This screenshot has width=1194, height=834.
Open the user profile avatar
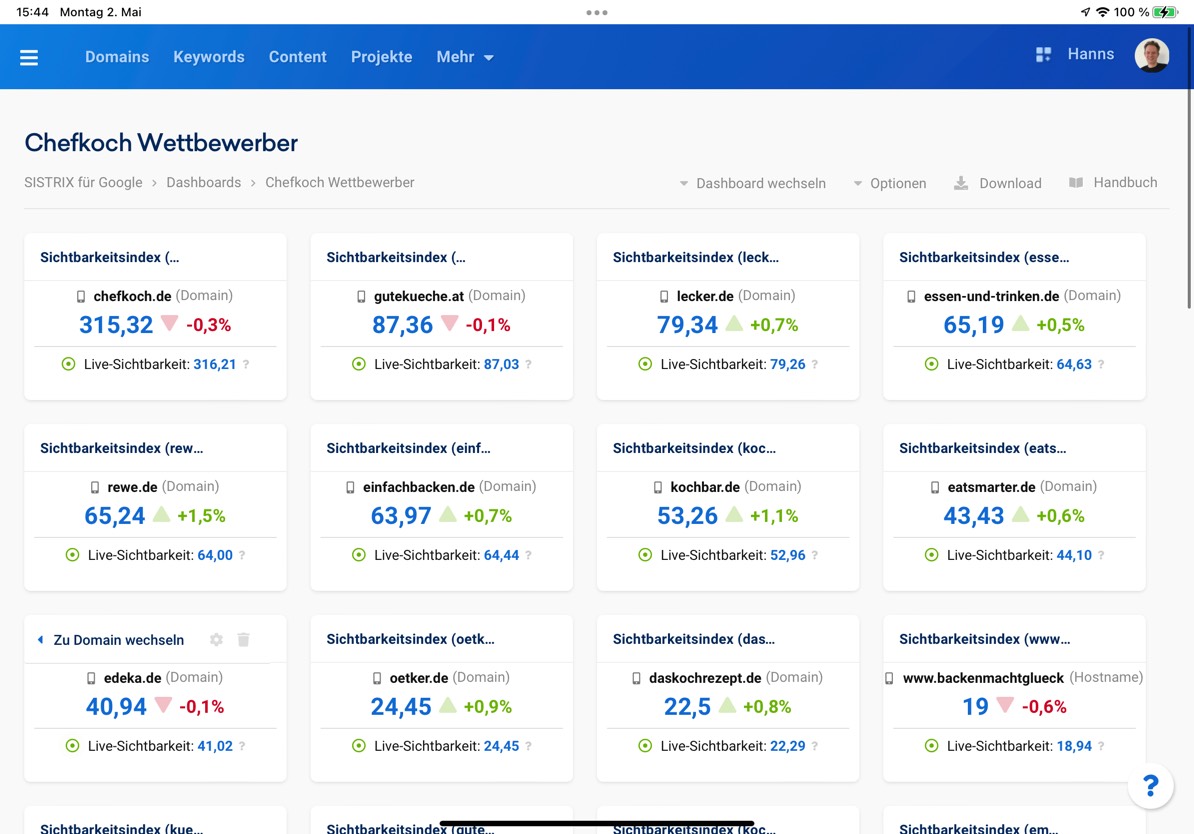coord(1151,56)
